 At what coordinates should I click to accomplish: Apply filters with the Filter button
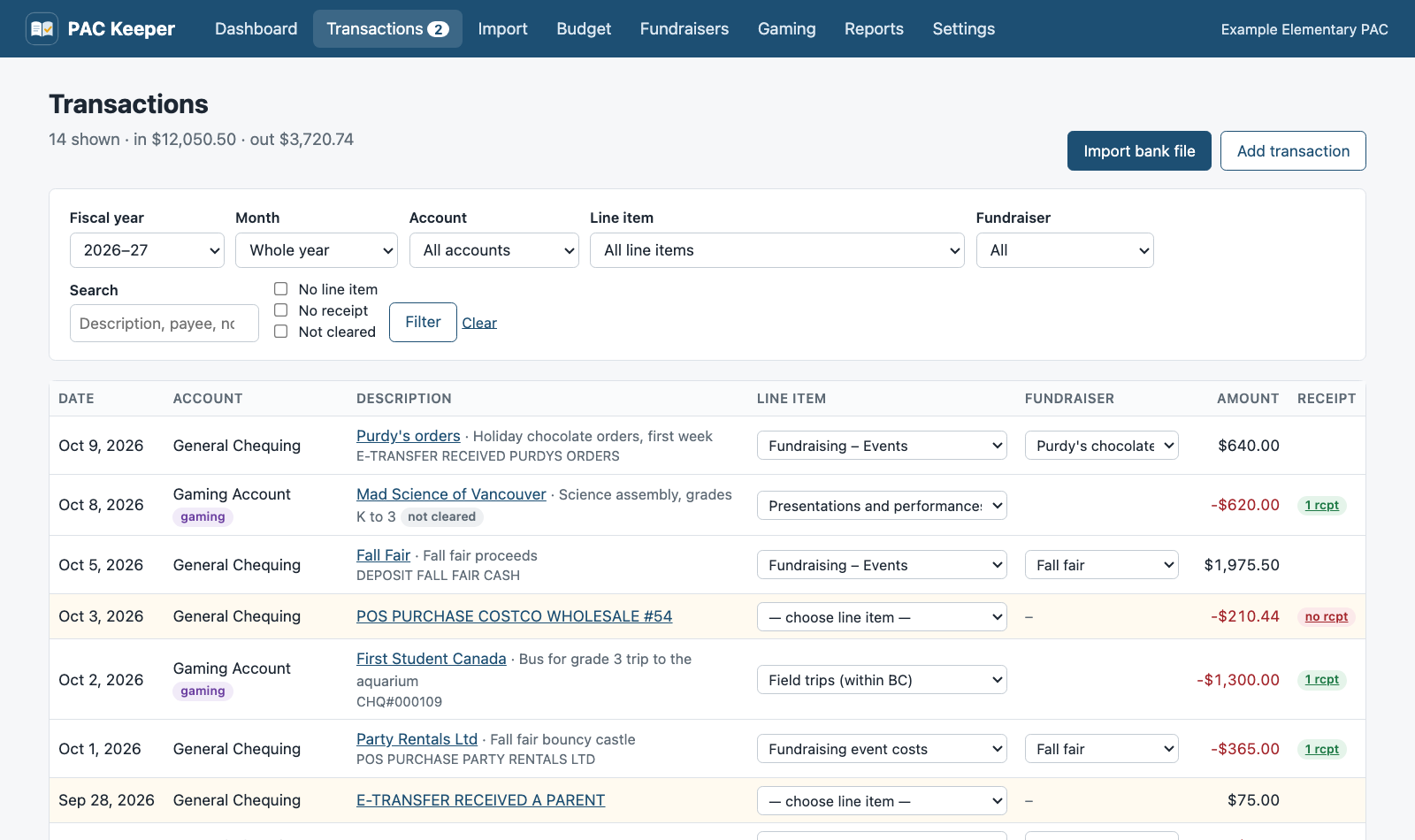pyautogui.click(x=423, y=322)
